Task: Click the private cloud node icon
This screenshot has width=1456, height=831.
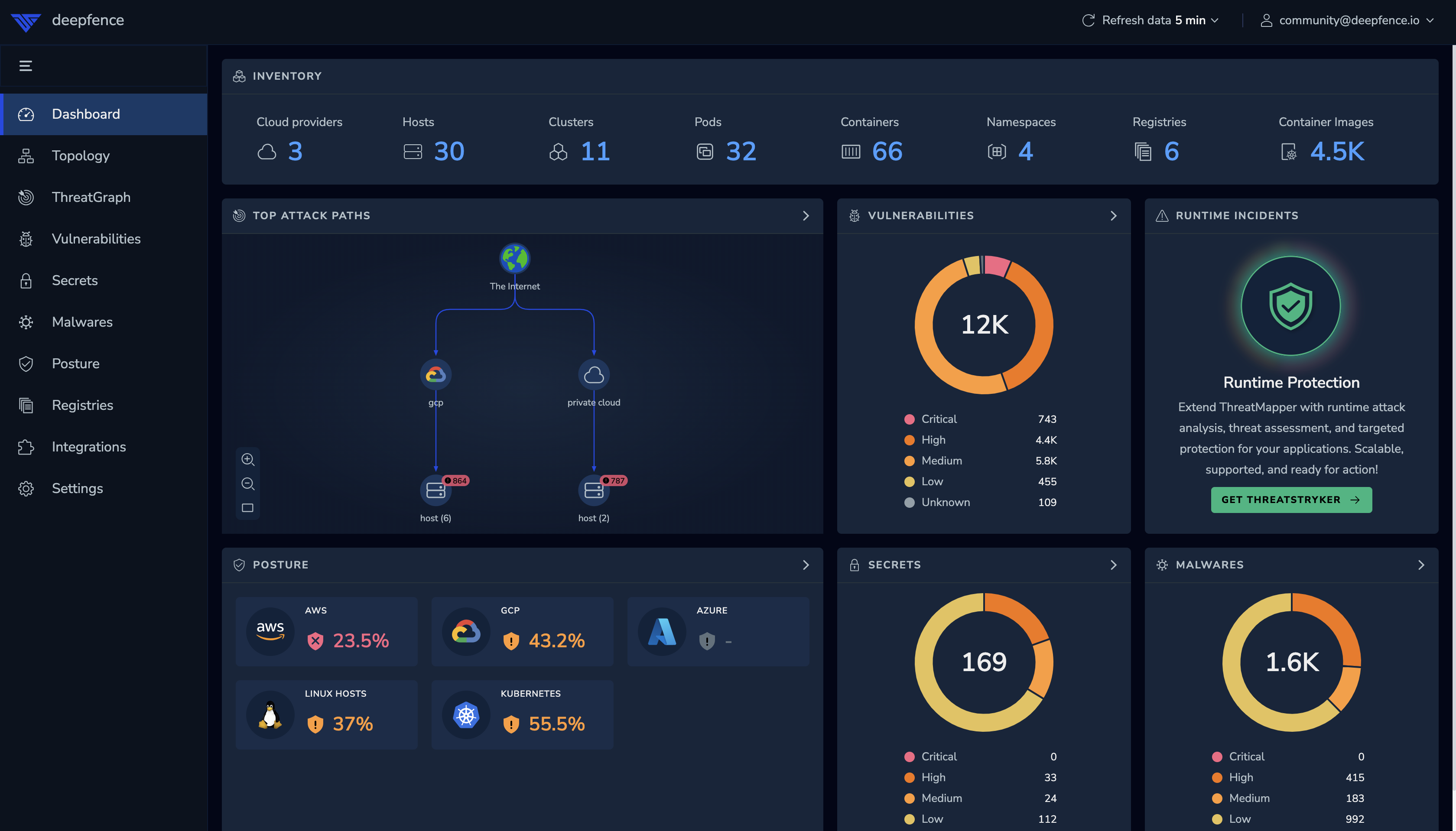Action: (594, 375)
